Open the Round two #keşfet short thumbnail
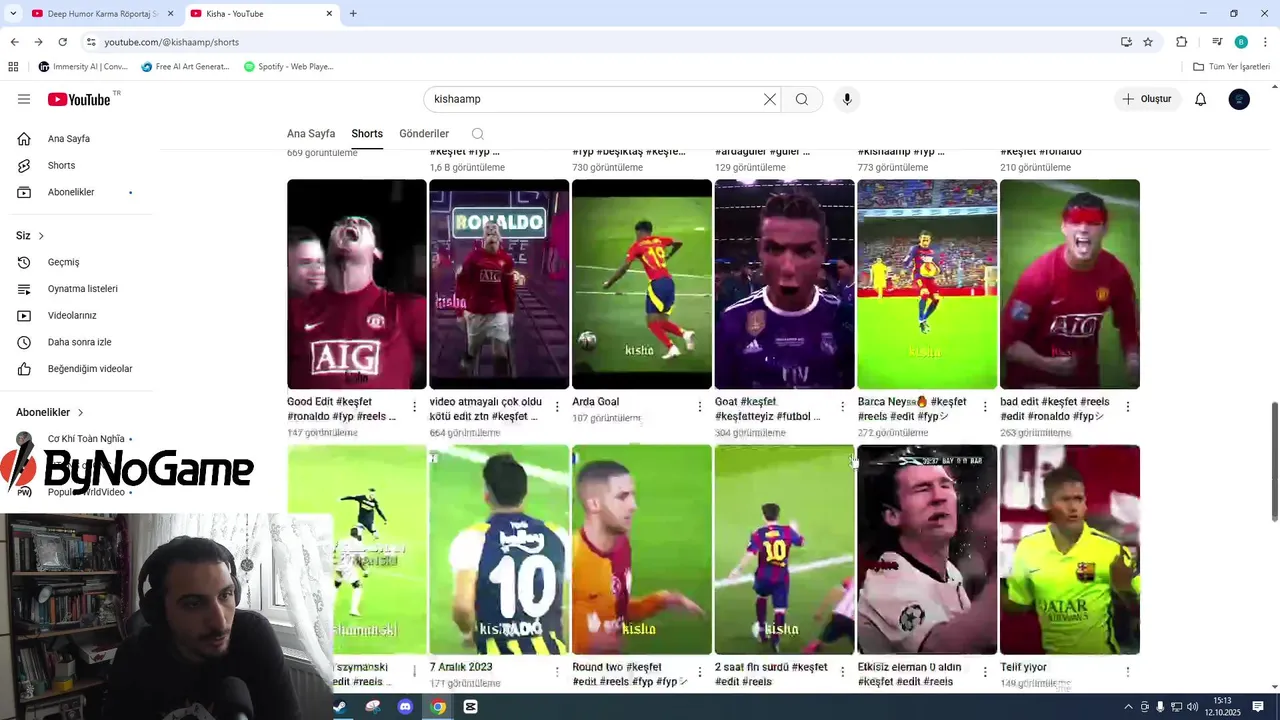 pos(642,550)
